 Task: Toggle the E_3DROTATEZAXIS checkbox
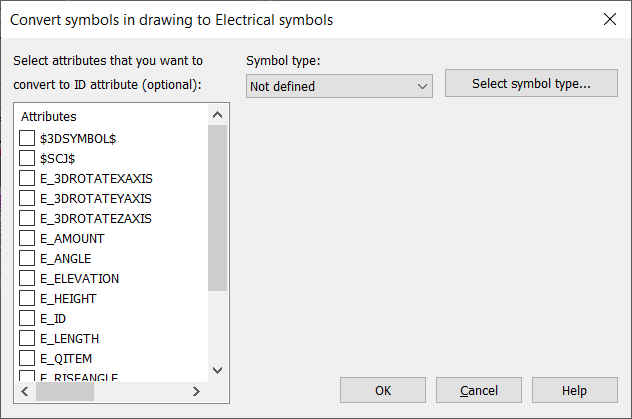click(x=27, y=218)
